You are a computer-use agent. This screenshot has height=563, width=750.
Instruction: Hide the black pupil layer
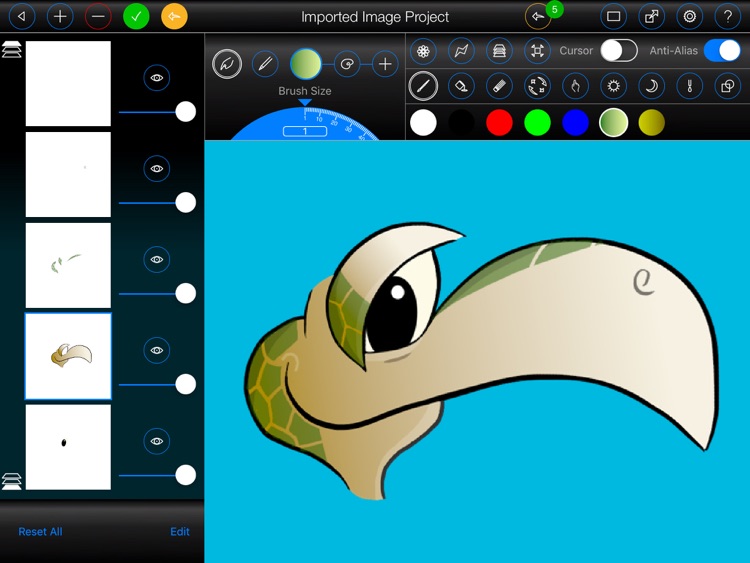point(157,441)
